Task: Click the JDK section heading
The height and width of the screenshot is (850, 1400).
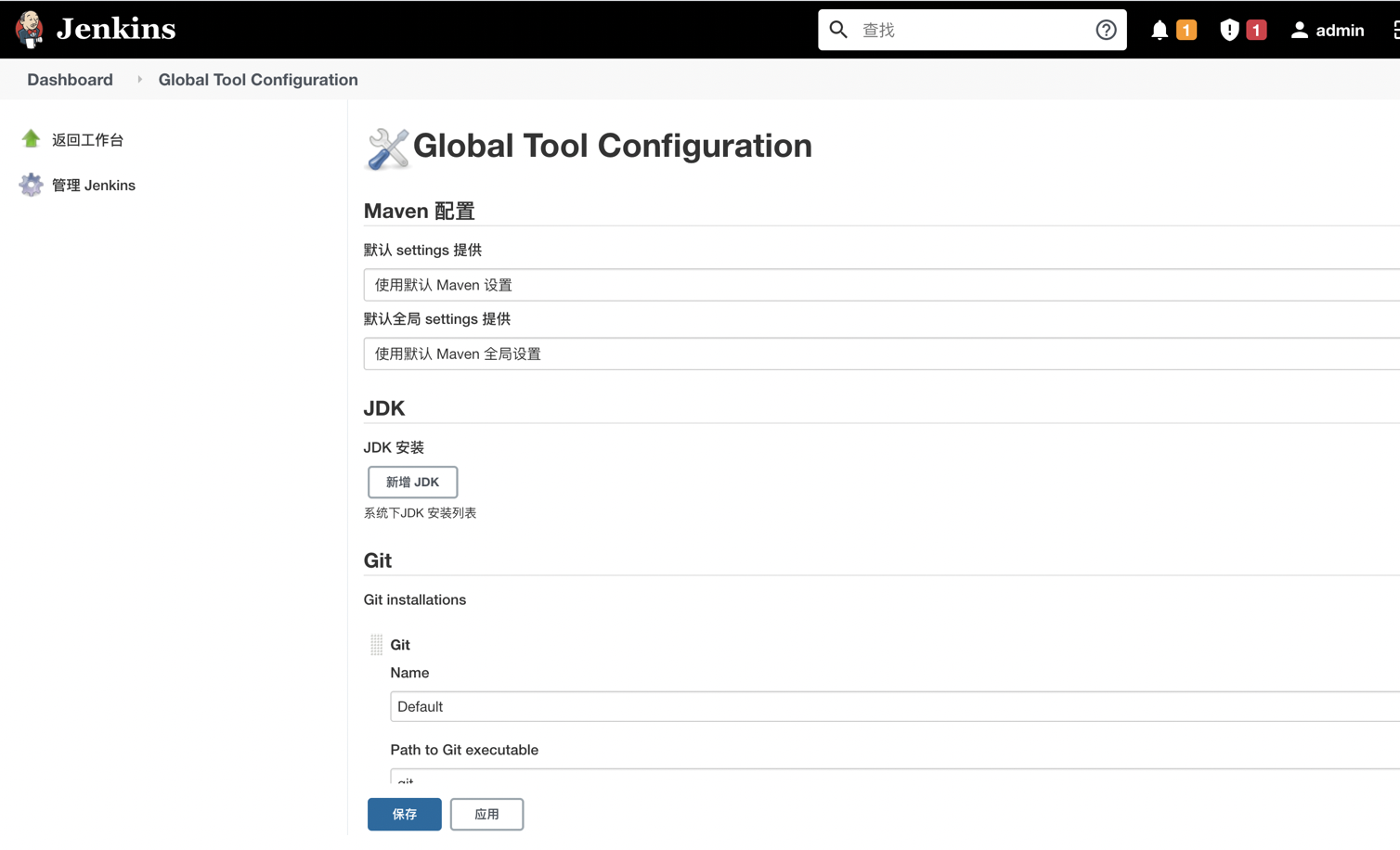Action: point(384,409)
